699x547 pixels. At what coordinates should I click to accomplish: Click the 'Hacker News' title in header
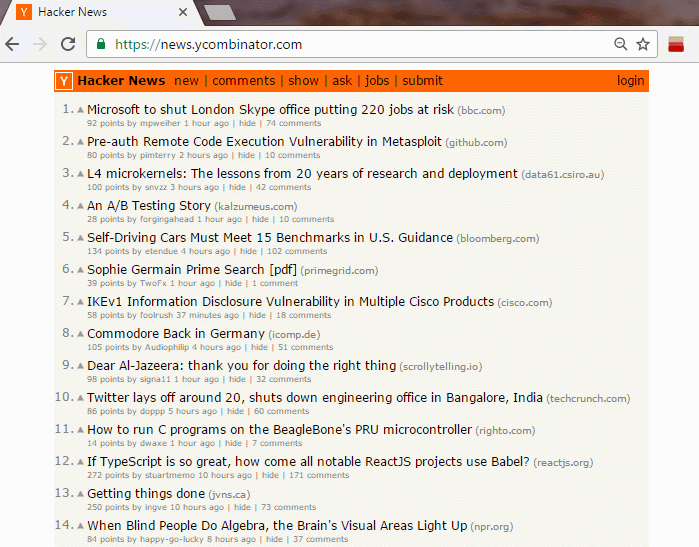point(121,81)
